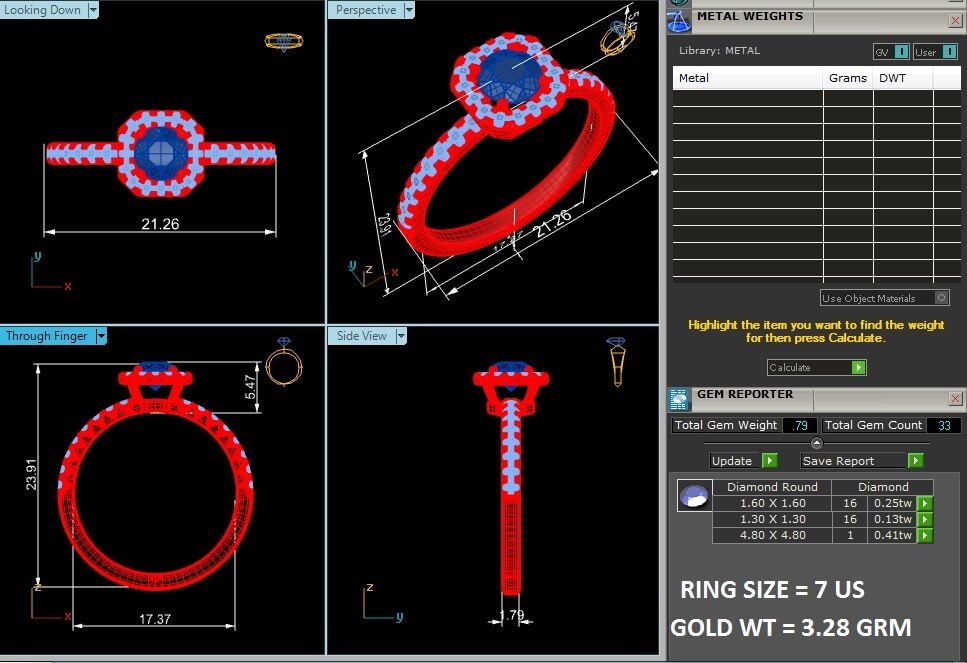Click ring thumbnail icon in Through Finger viewport

tap(283, 362)
